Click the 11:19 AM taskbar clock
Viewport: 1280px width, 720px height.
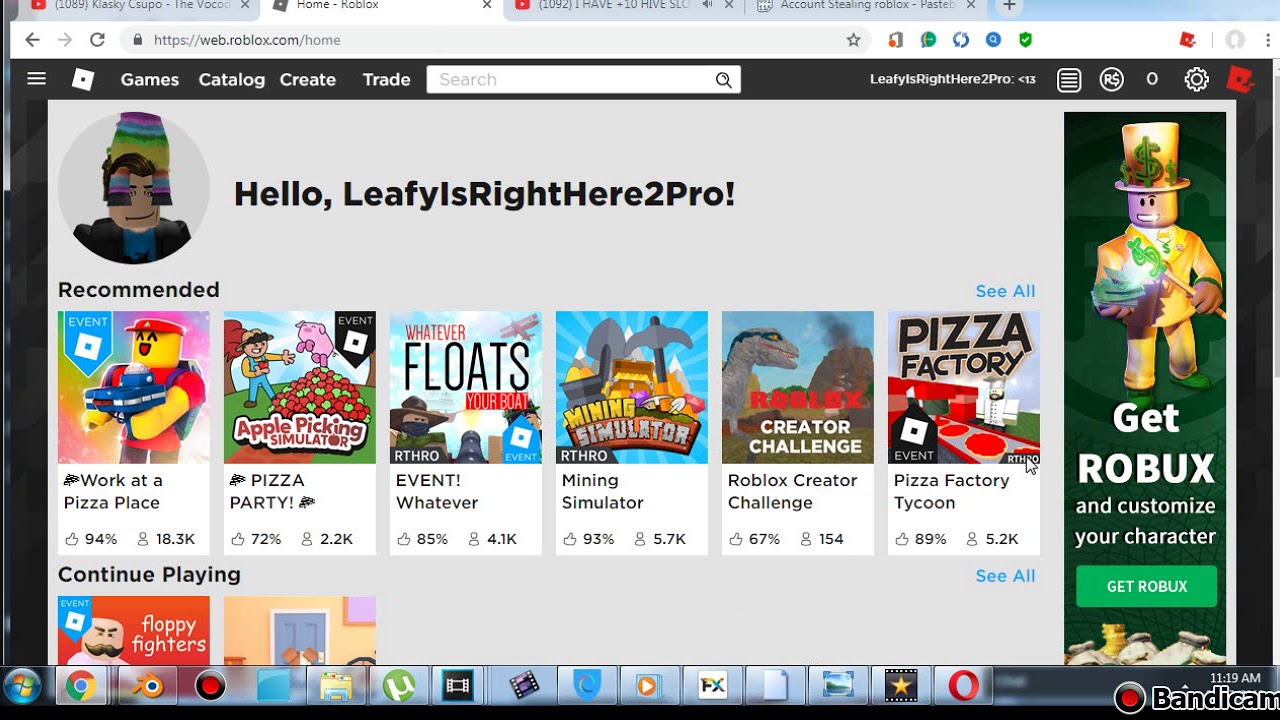coord(1235,678)
